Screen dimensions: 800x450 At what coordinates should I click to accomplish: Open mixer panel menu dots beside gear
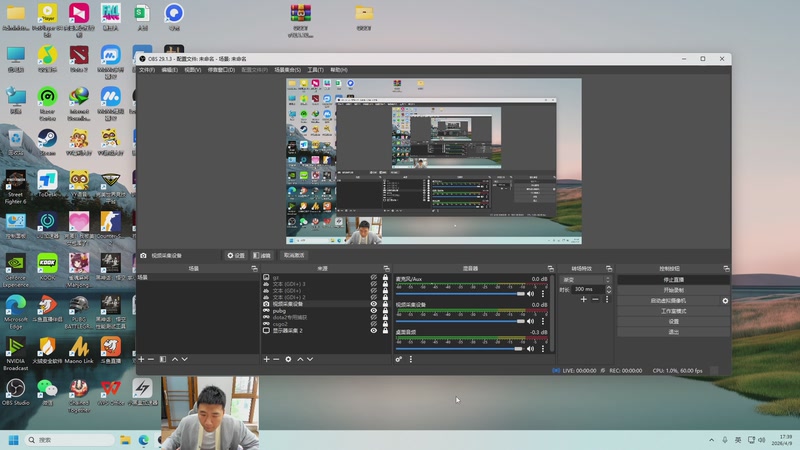click(411, 359)
